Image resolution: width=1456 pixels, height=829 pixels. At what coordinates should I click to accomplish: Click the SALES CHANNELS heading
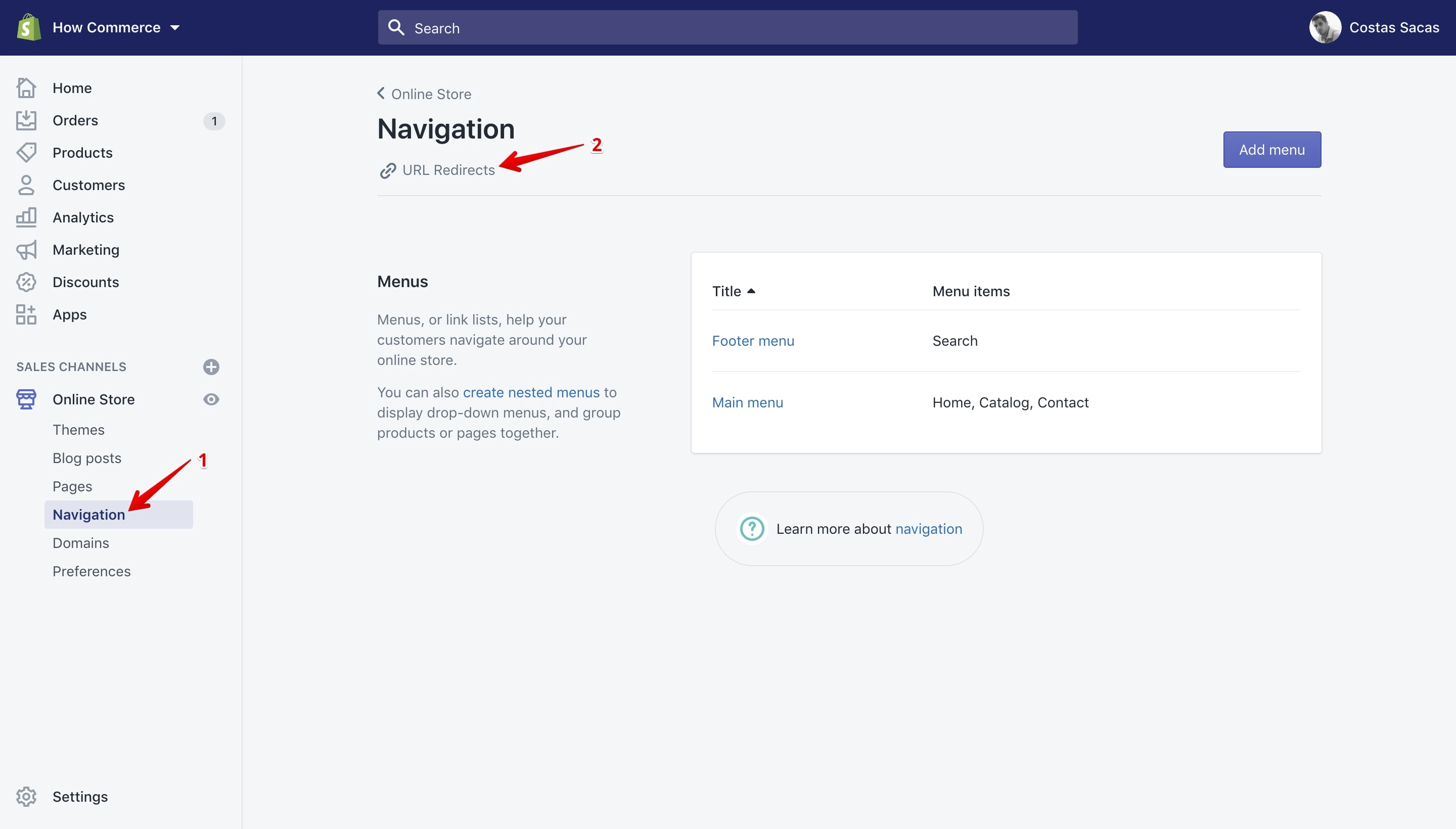point(71,366)
